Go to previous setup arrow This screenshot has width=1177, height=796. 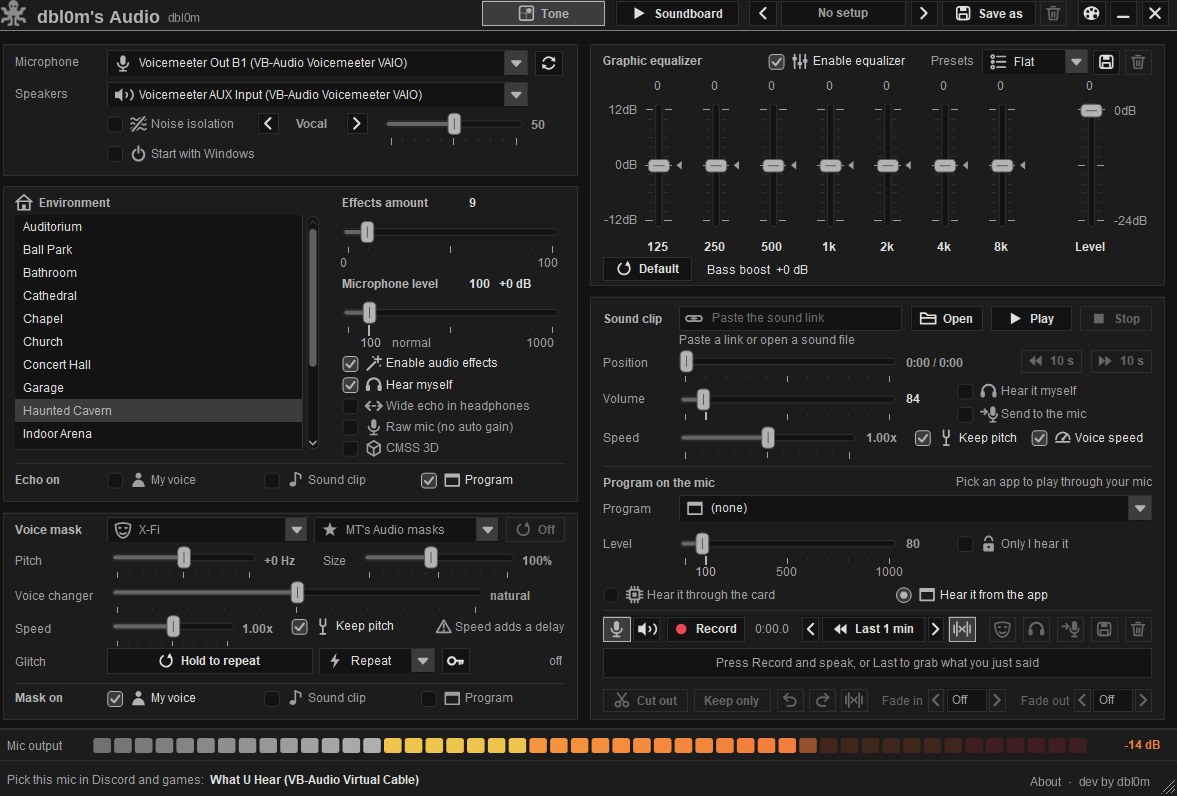click(763, 14)
